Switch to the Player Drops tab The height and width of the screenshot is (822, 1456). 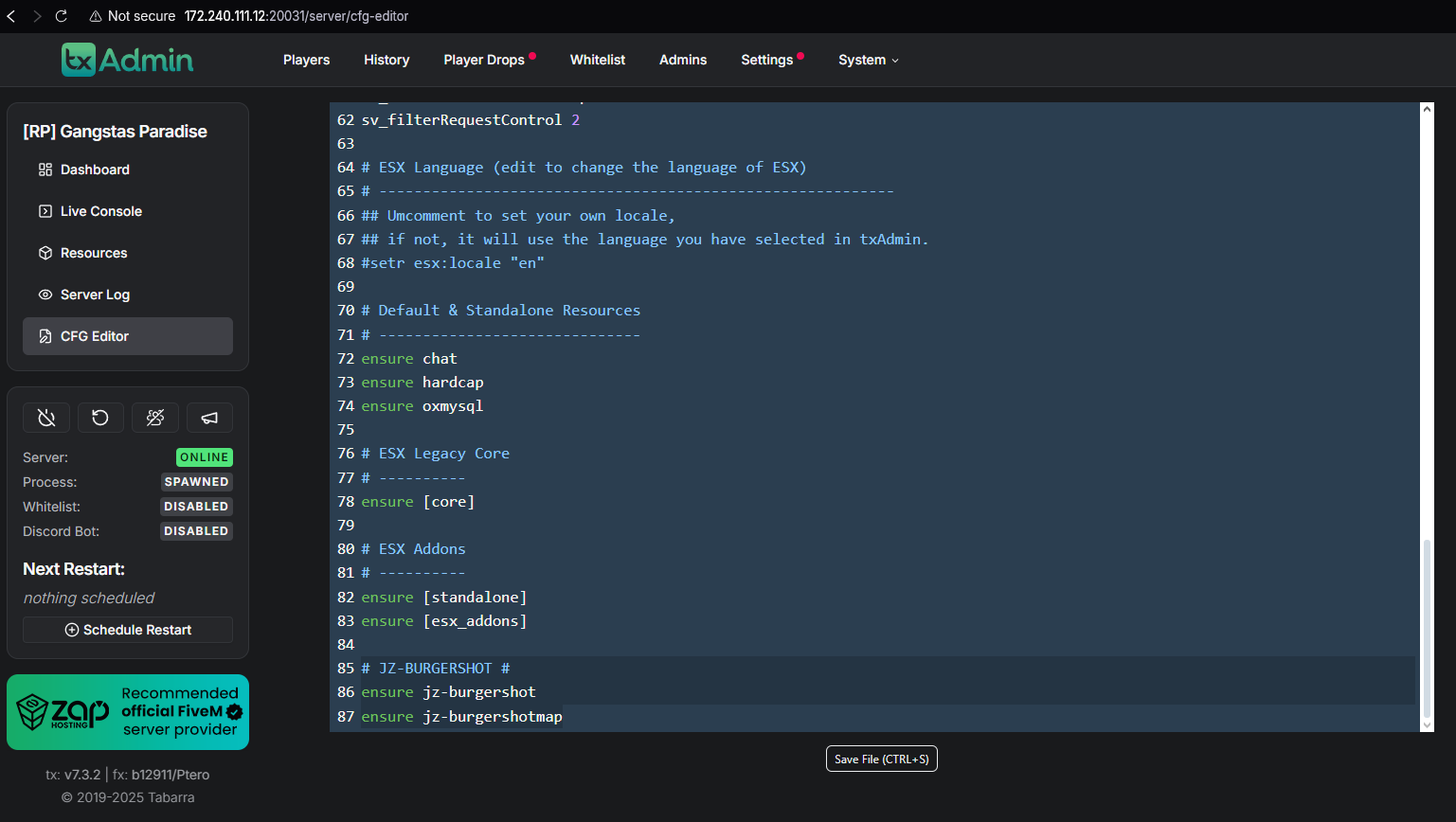(484, 60)
